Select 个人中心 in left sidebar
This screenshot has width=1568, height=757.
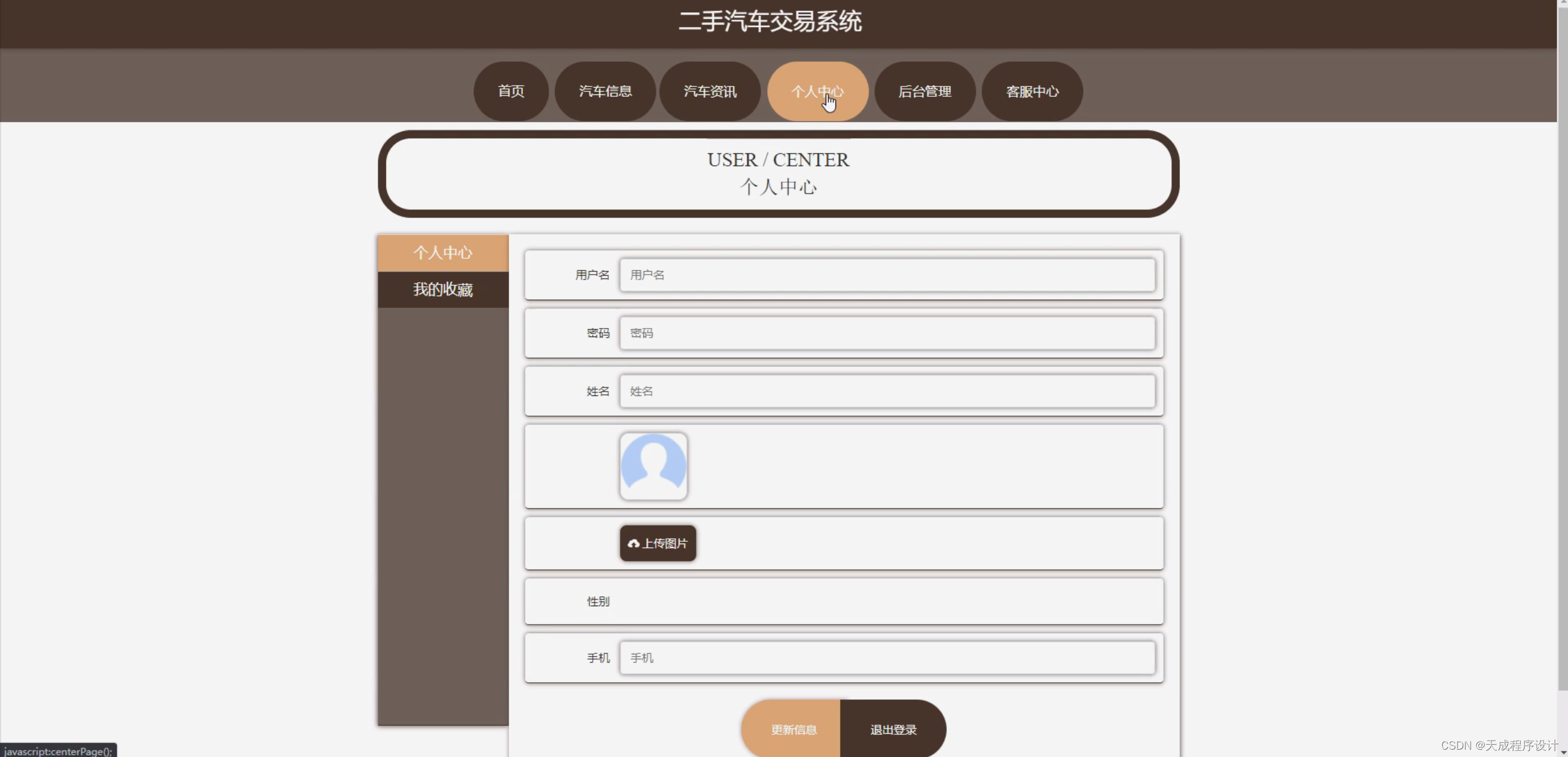tap(443, 253)
